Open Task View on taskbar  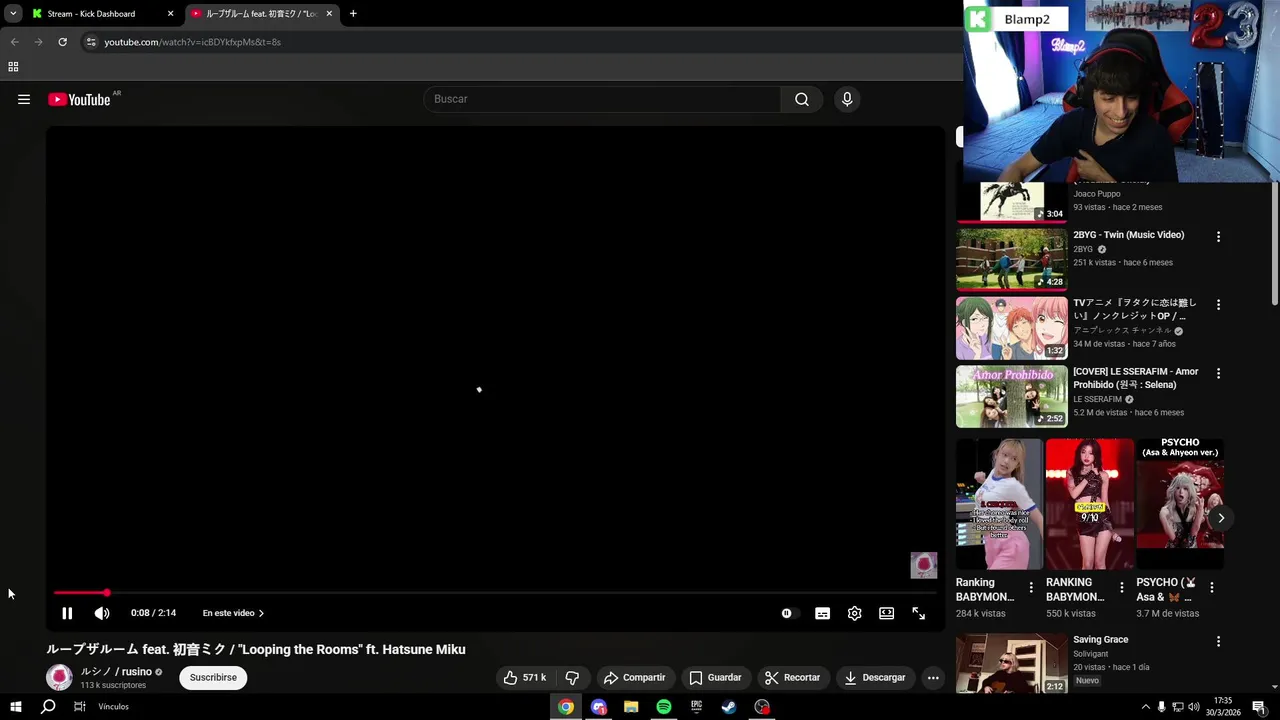pos(80,707)
